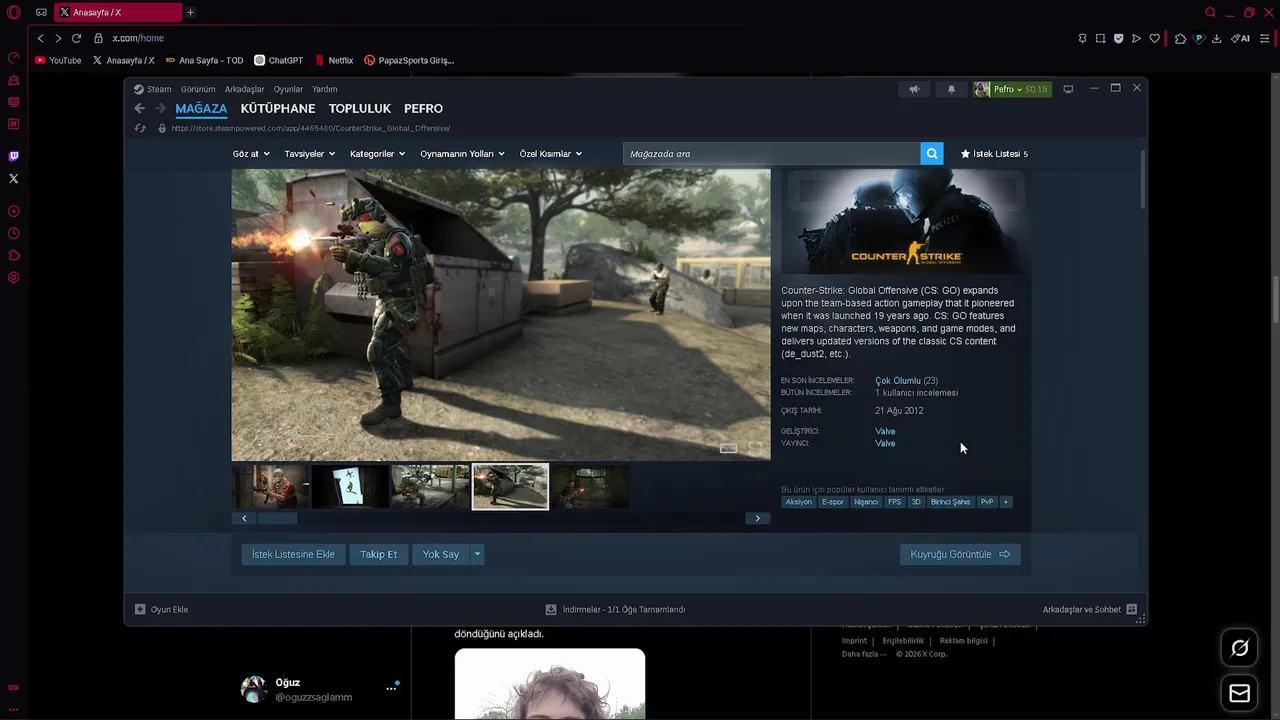
Task: Click the Aksiyon tag
Action: 799,502
